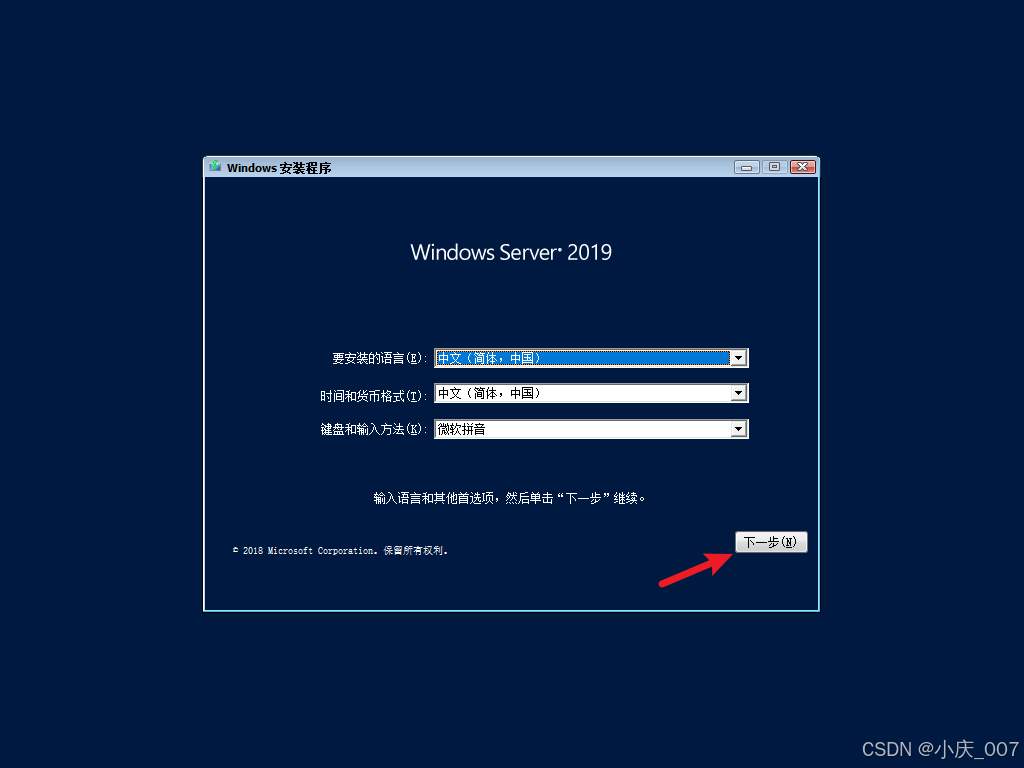The height and width of the screenshot is (768, 1024).
Task: Click the red arrow annotation
Action: [x=696, y=569]
